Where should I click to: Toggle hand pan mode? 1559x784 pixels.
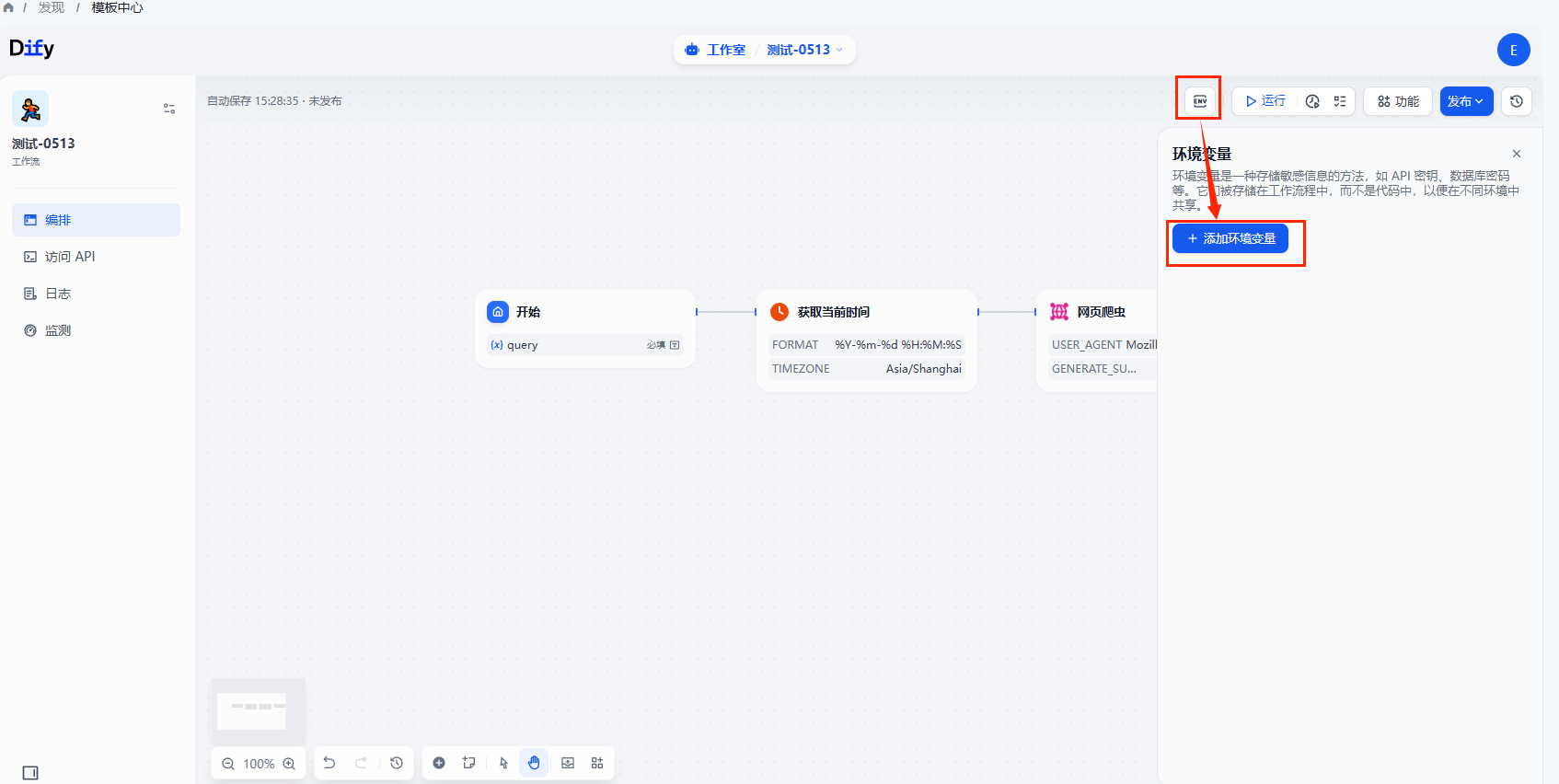pos(534,763)
